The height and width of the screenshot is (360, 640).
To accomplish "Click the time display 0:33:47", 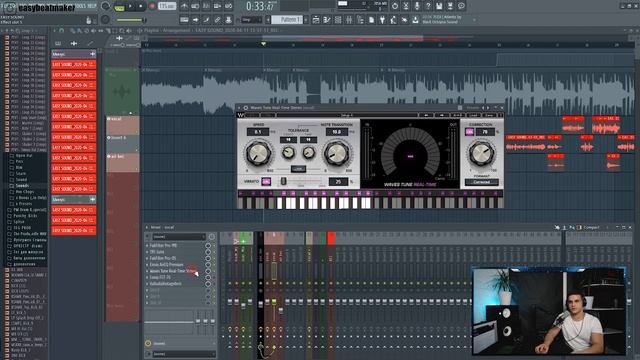I will (x=260, y=6).
